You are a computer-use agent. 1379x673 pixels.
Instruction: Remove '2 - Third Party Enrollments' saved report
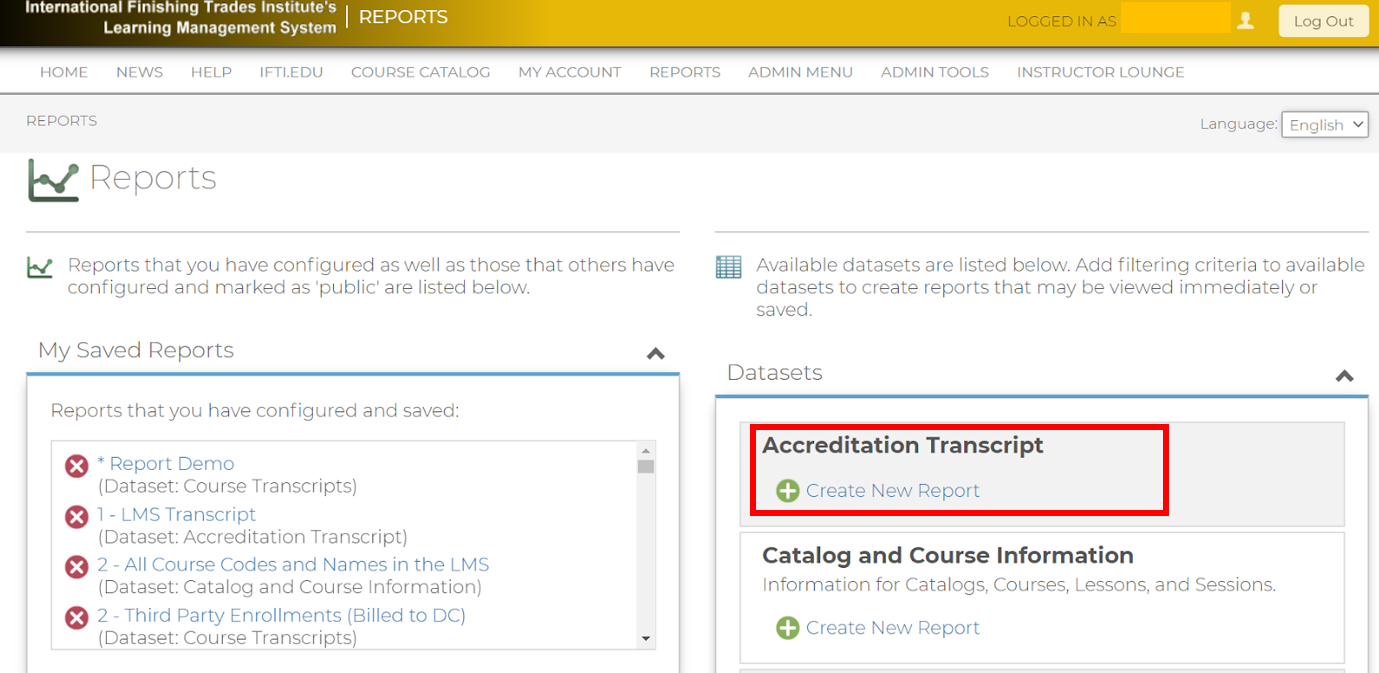click(77, 618)
